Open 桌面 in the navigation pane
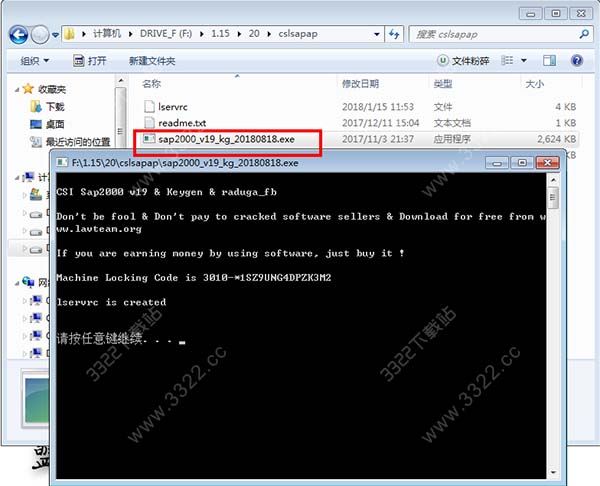Screen dimensions: 600x486 click(55, 124)
